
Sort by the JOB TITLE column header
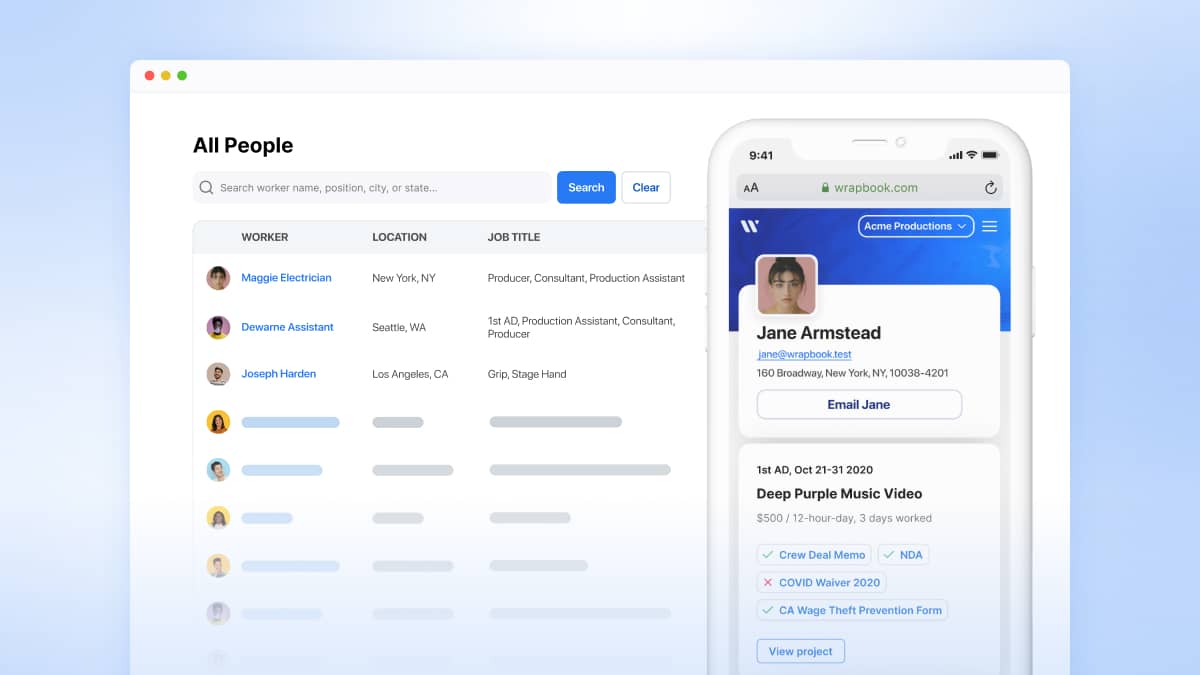click(x=513, y=237)
